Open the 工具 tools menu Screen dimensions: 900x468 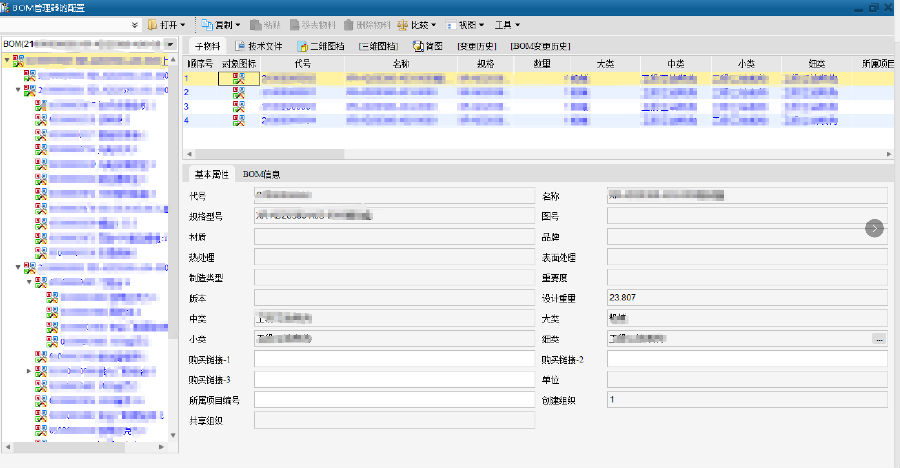(x=510, y=24)
